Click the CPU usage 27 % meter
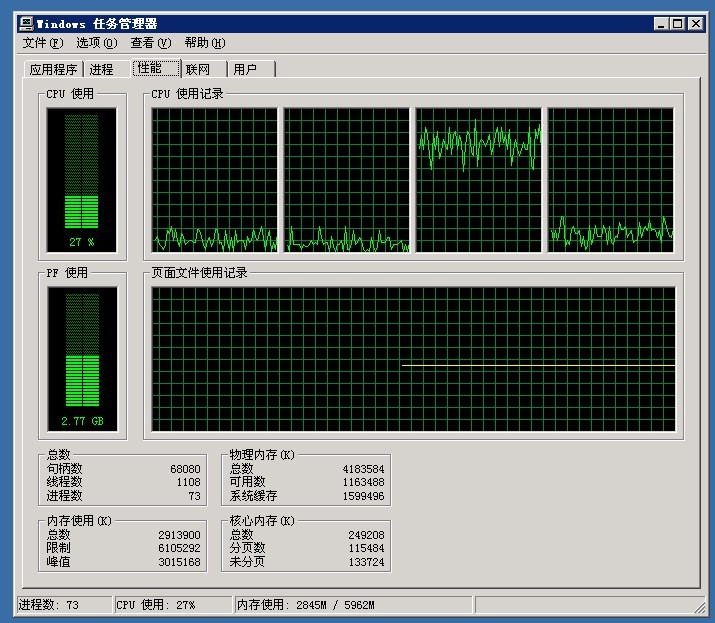 [x=82, y=180]
